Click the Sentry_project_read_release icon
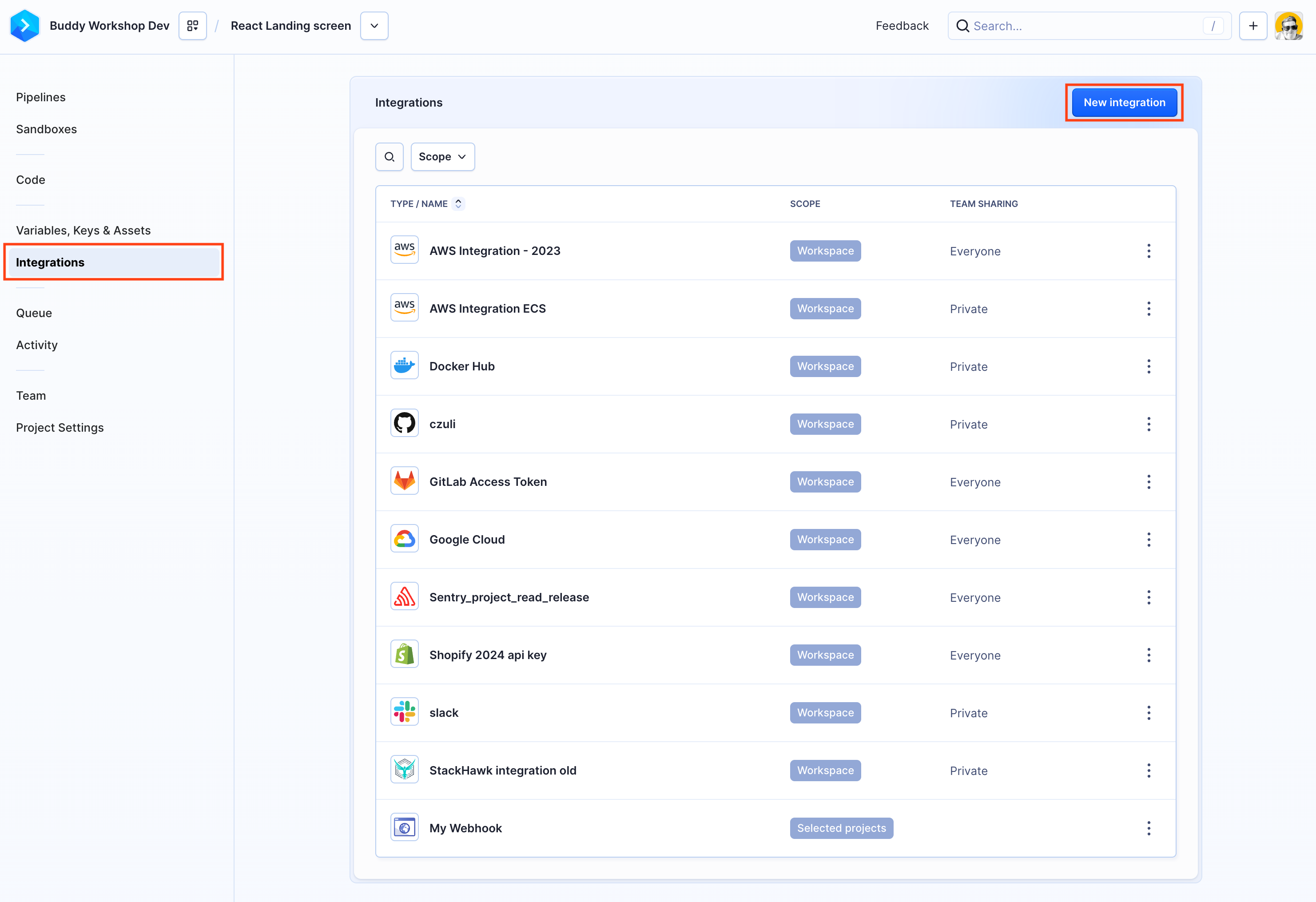 coord(403,597)
